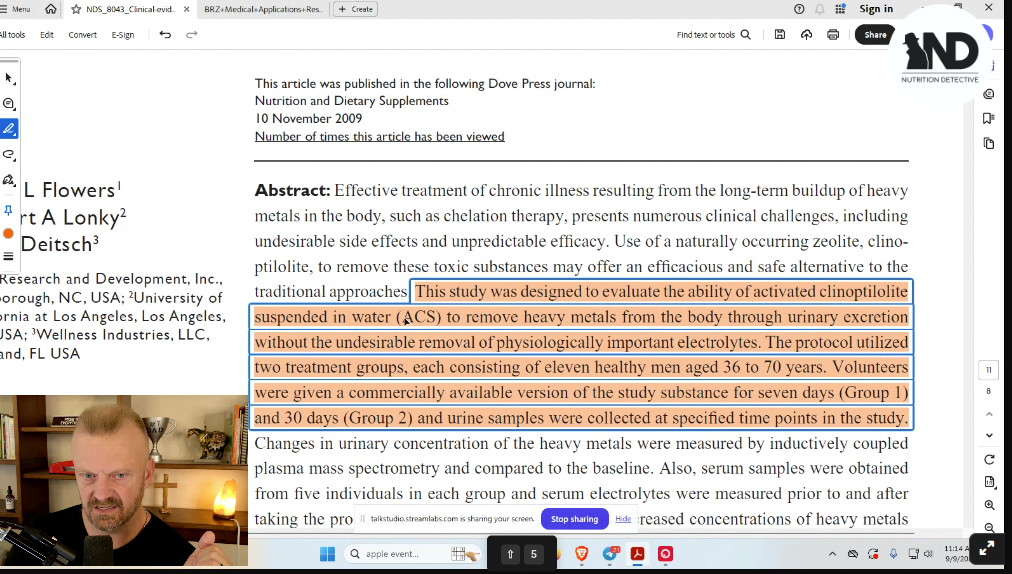Select the freehand lasso draw tool
This screenshot has height=574, width=1012.
(x=9, y=154)
